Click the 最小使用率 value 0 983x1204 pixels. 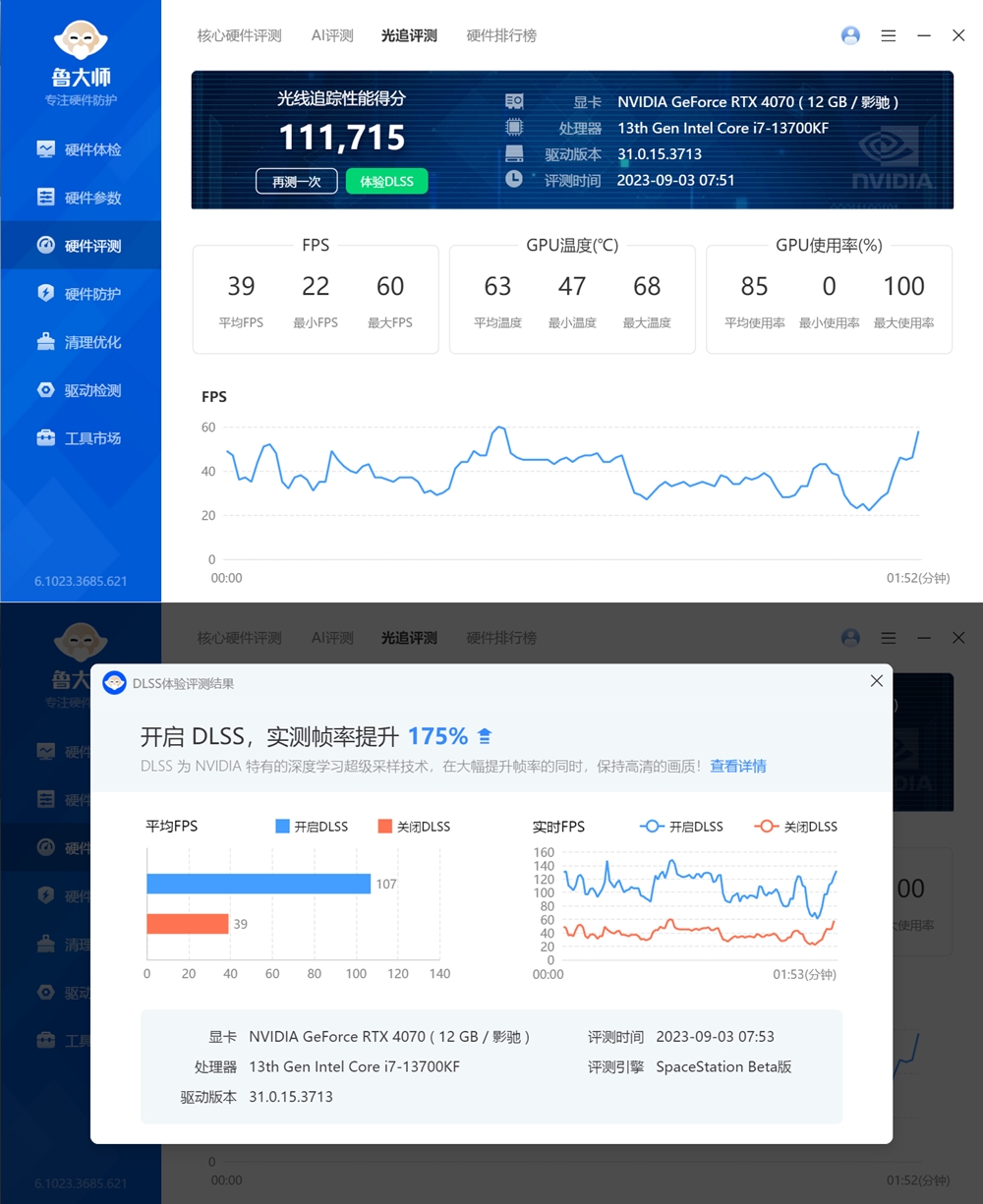pyautogui.click(x=829, y=286)
